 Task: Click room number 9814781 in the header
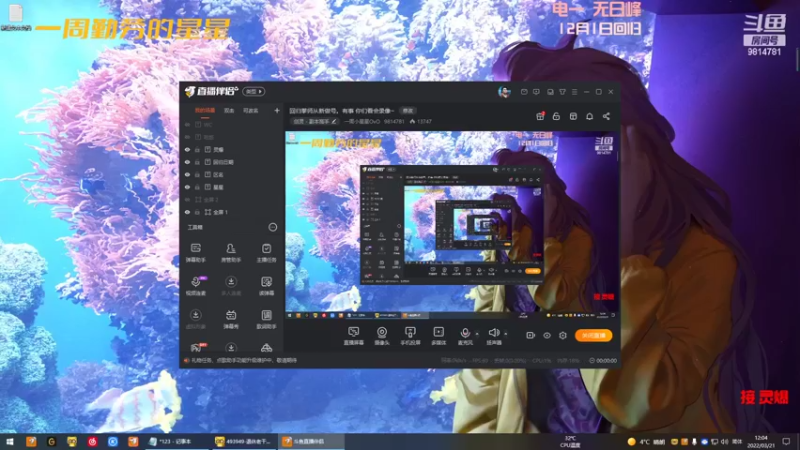point(394,121)
